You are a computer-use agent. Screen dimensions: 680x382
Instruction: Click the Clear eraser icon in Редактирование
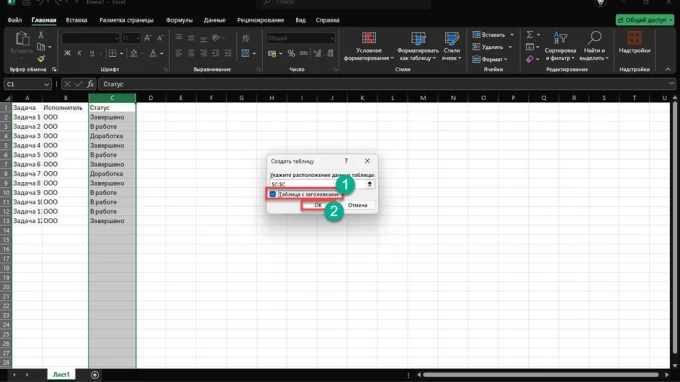click(x=530, y=59)
